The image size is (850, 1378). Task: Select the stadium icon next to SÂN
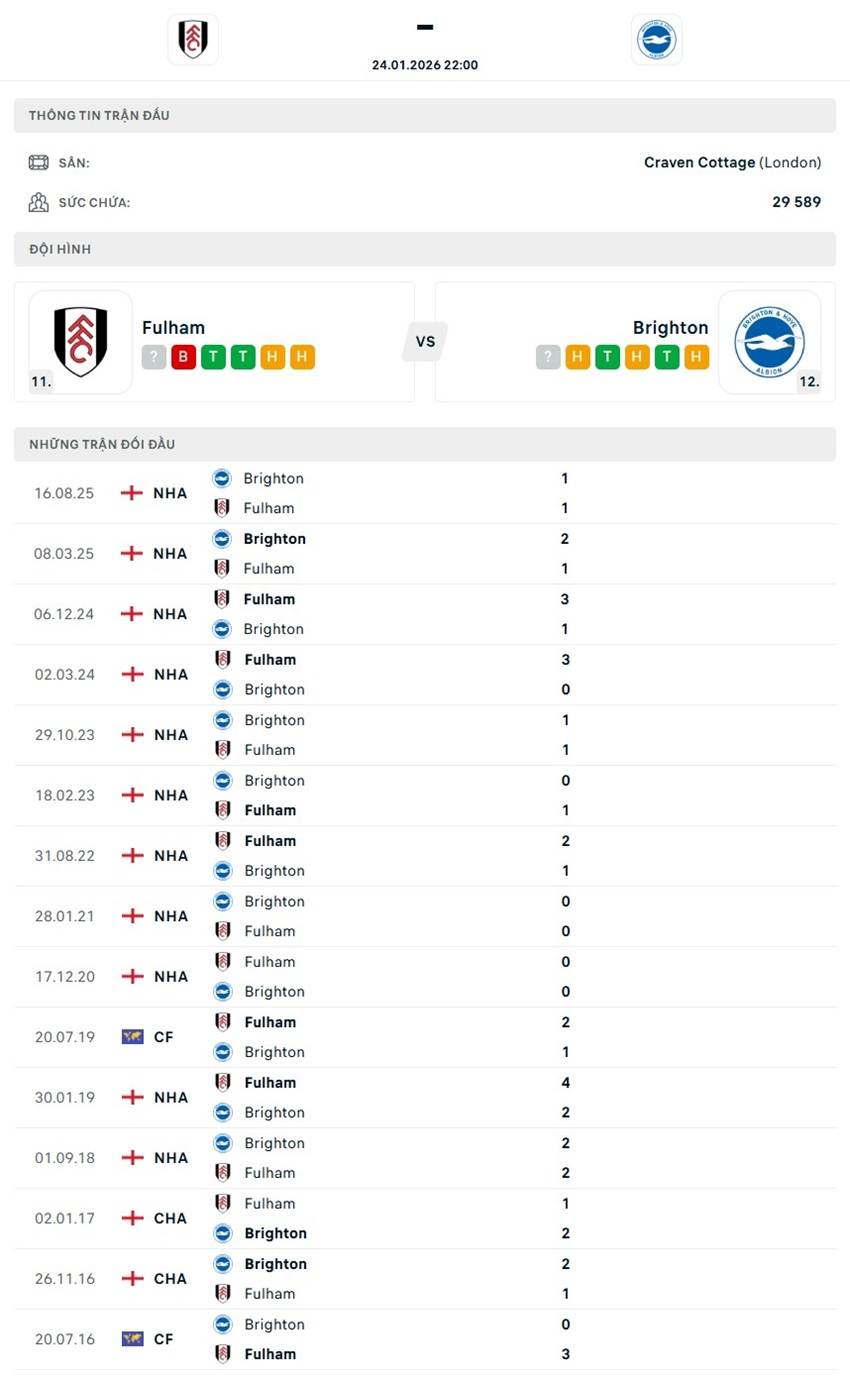pos(38,161)
